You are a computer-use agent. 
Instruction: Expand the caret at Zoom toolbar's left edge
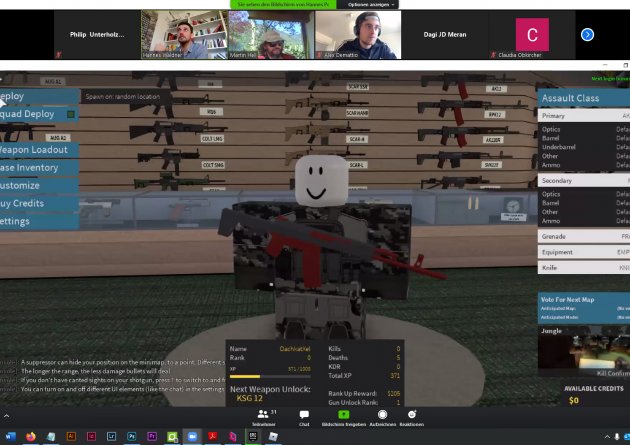(6, 416)
